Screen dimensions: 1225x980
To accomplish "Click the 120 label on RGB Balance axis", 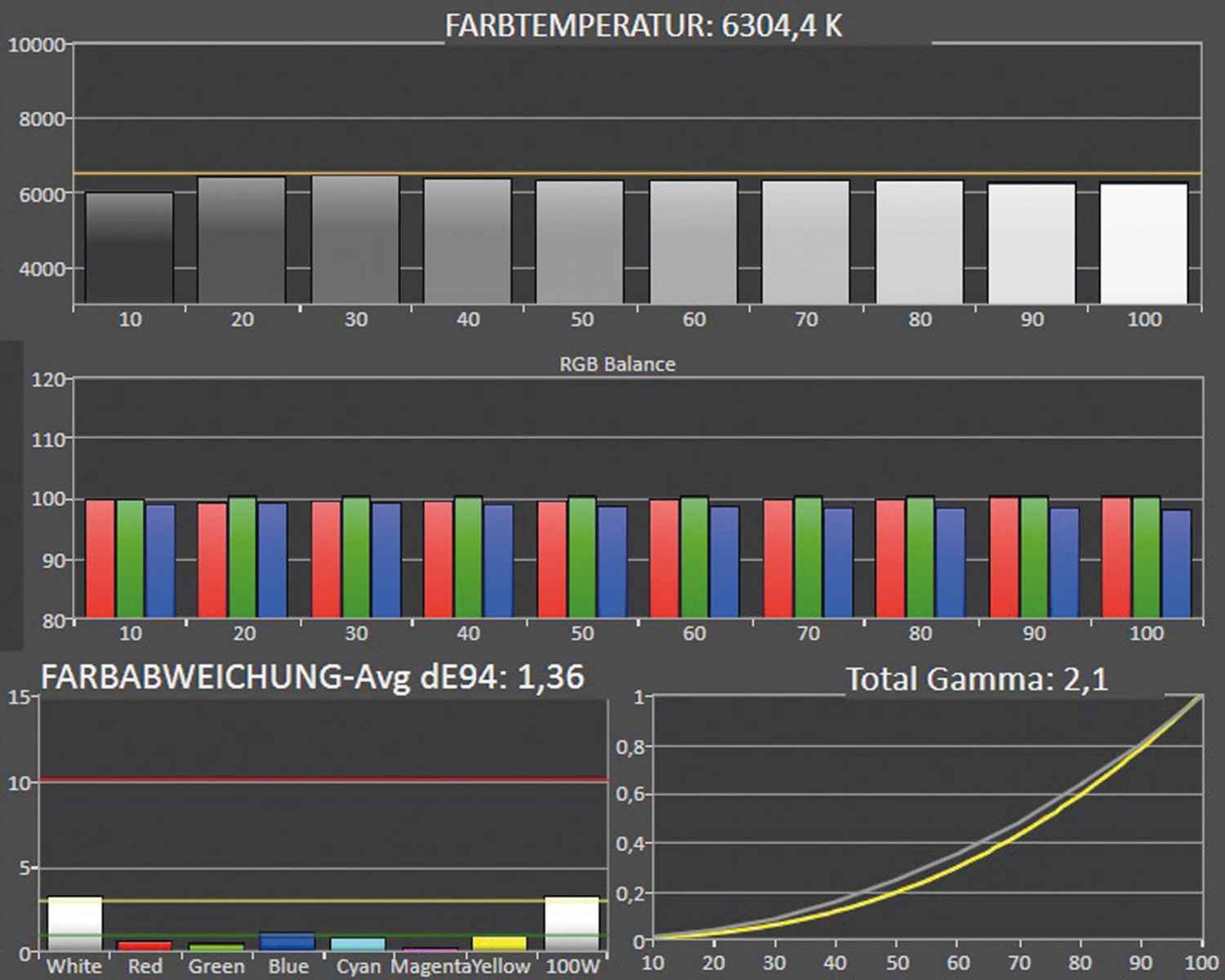I will [48, 380].
